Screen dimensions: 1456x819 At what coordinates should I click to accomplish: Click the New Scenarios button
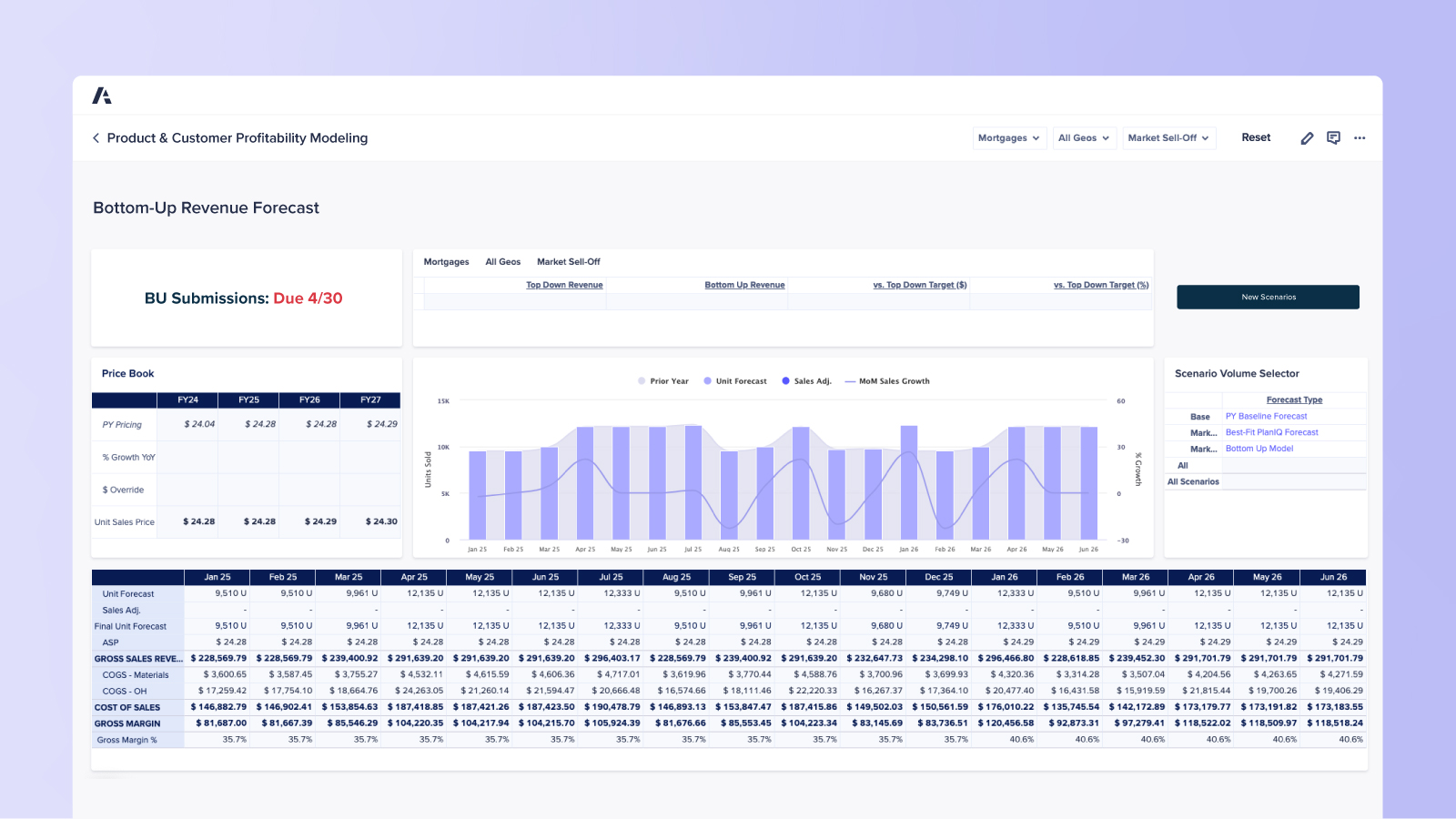tap(1268, 297)
